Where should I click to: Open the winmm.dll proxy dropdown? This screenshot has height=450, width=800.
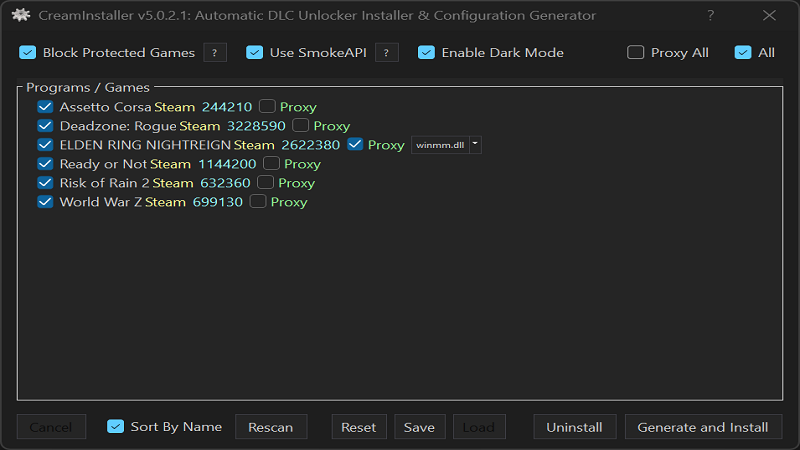click(446, 145)
